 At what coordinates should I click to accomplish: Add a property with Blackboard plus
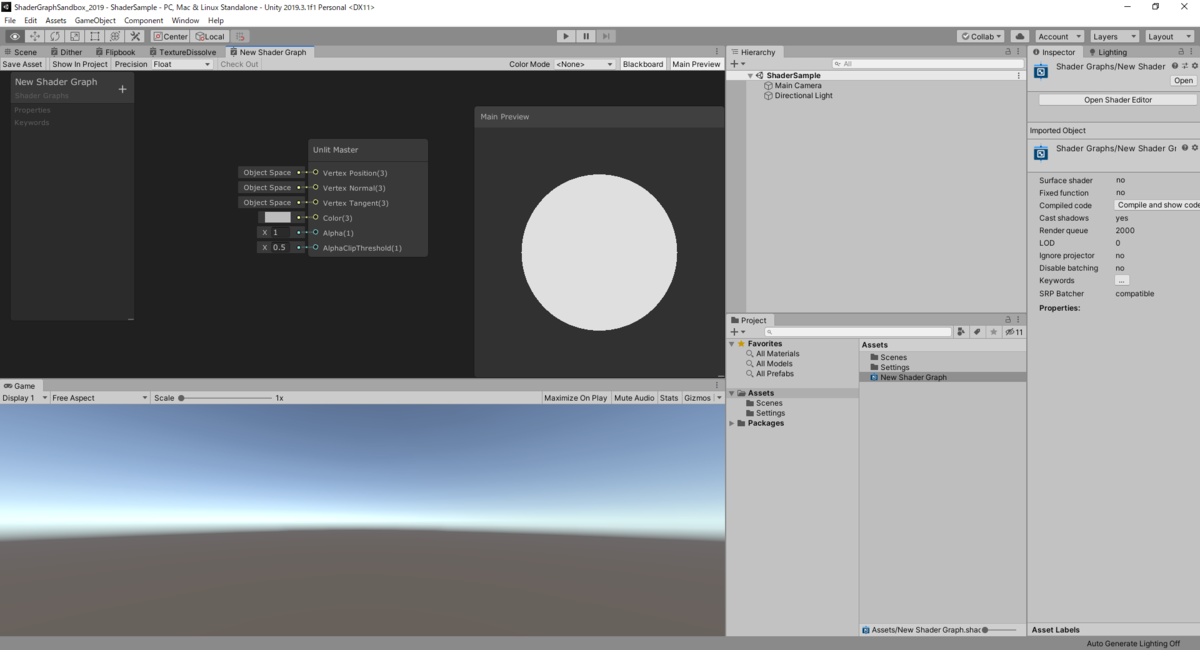tap(123, 89)
